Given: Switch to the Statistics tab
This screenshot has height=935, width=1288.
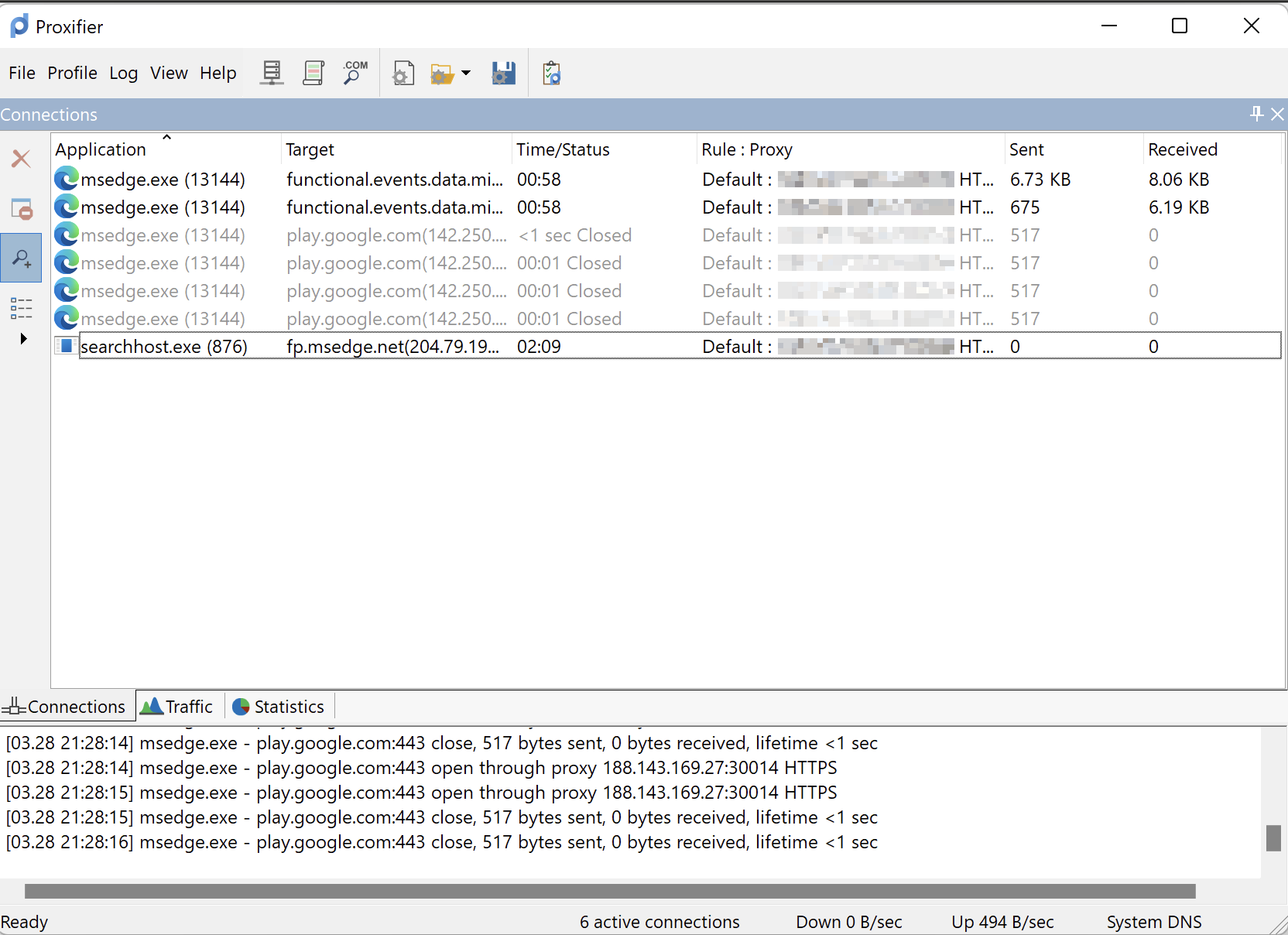Looking at the screenshot, I should [279, 706].
